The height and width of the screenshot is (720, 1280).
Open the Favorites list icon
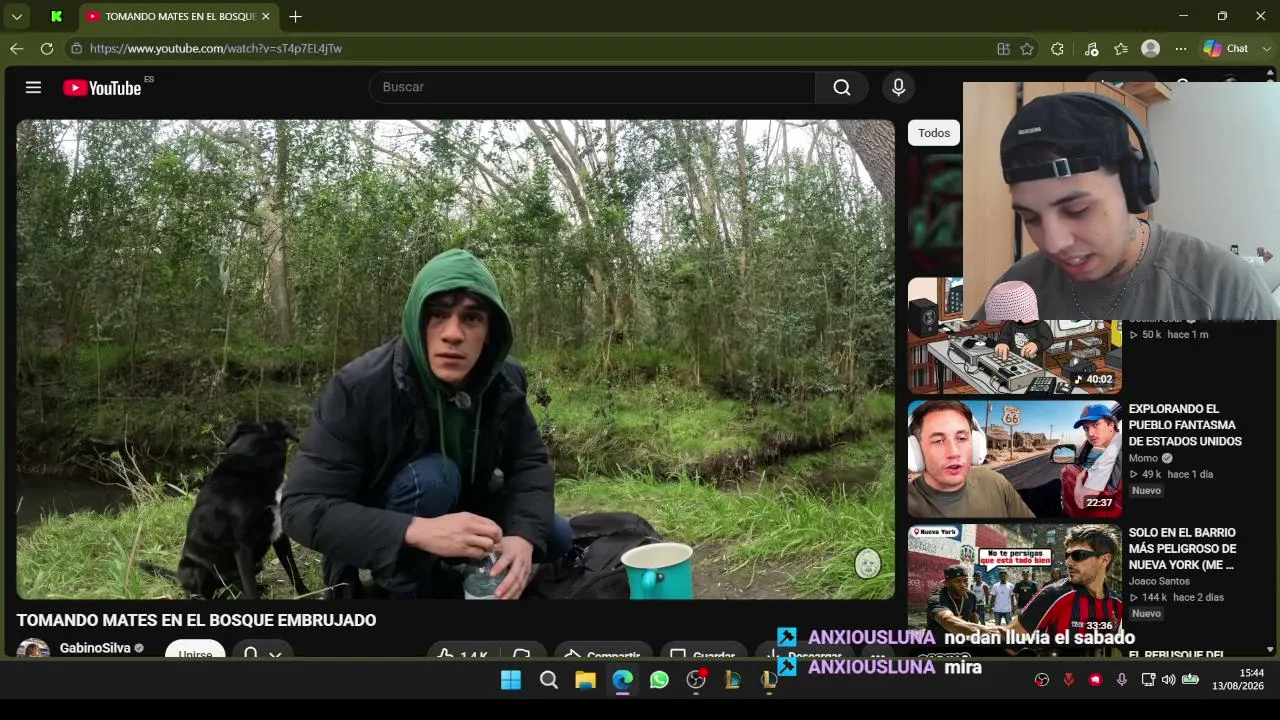pos(1121,48)
